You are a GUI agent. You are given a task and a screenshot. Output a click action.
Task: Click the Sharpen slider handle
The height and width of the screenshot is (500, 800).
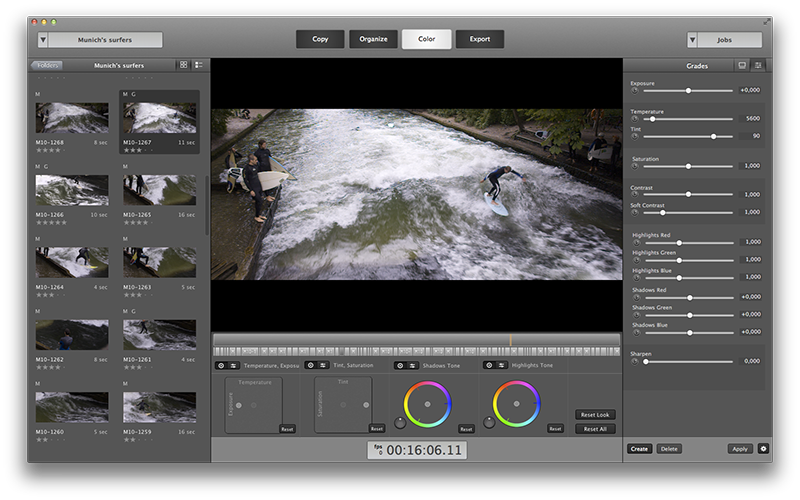645,361
